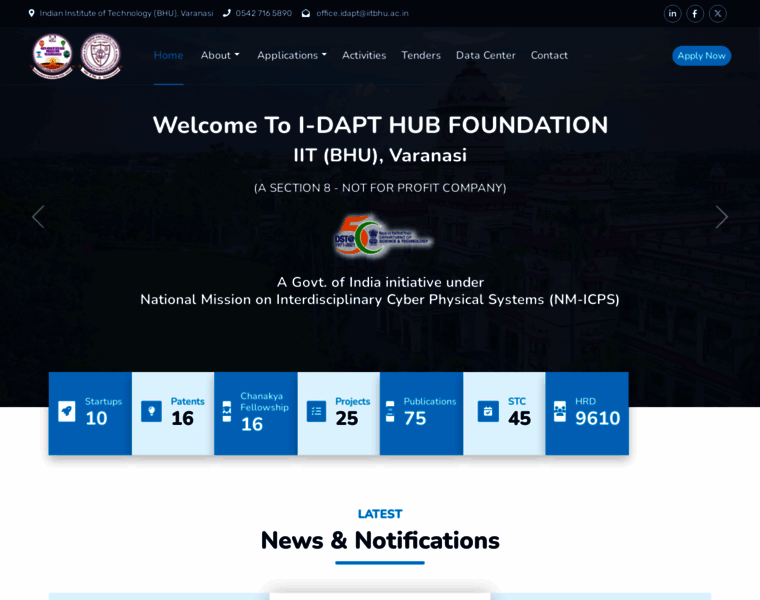
Task: Click the News & Notifications heading
Action: click(380, 540)
